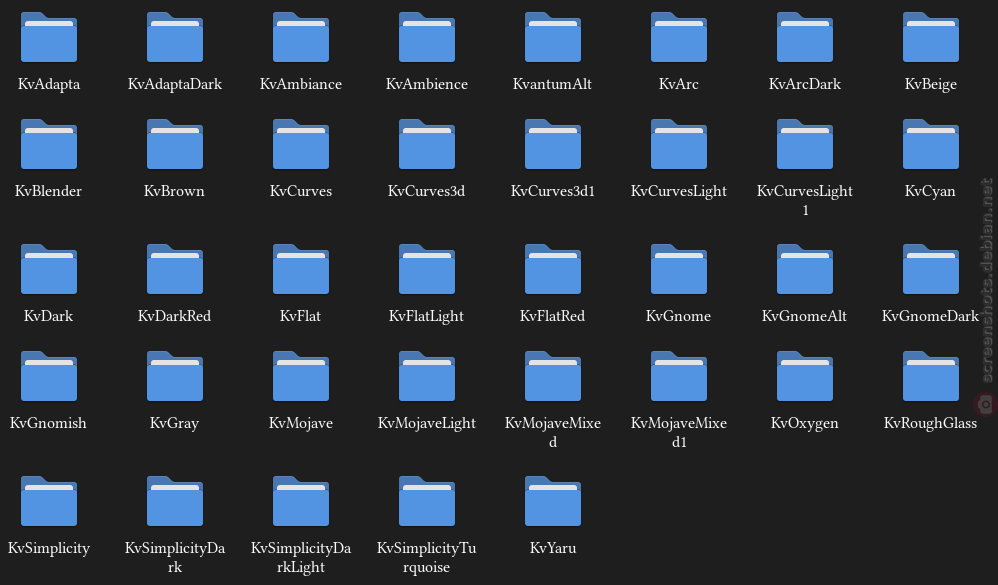This screenshot has width=998, height=585.
Task: Click the KvAmbiance folder icon
Action: tap(301, 38)
